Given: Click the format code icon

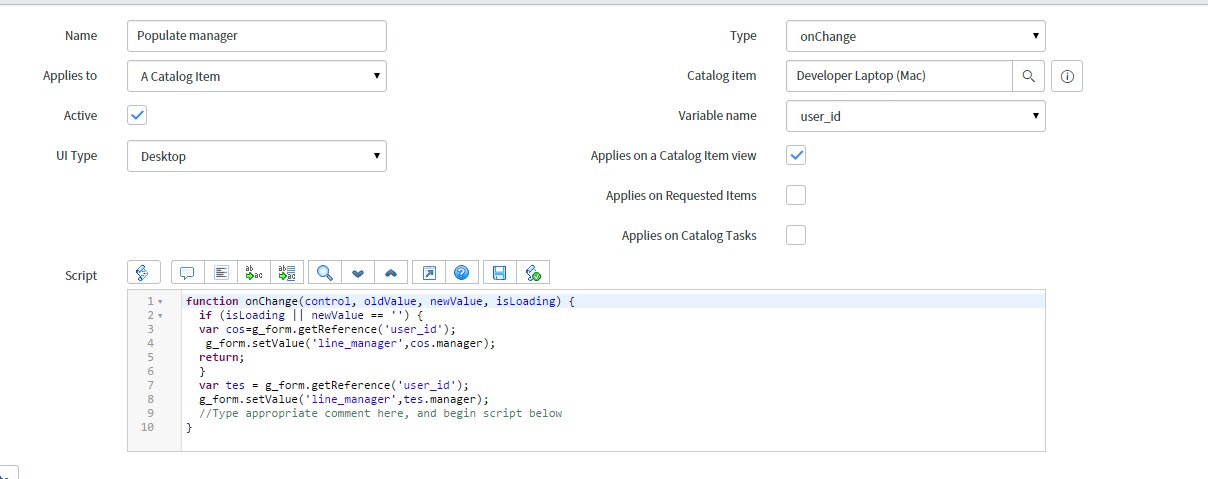Looking at the screenshot, I should point(221,272).
